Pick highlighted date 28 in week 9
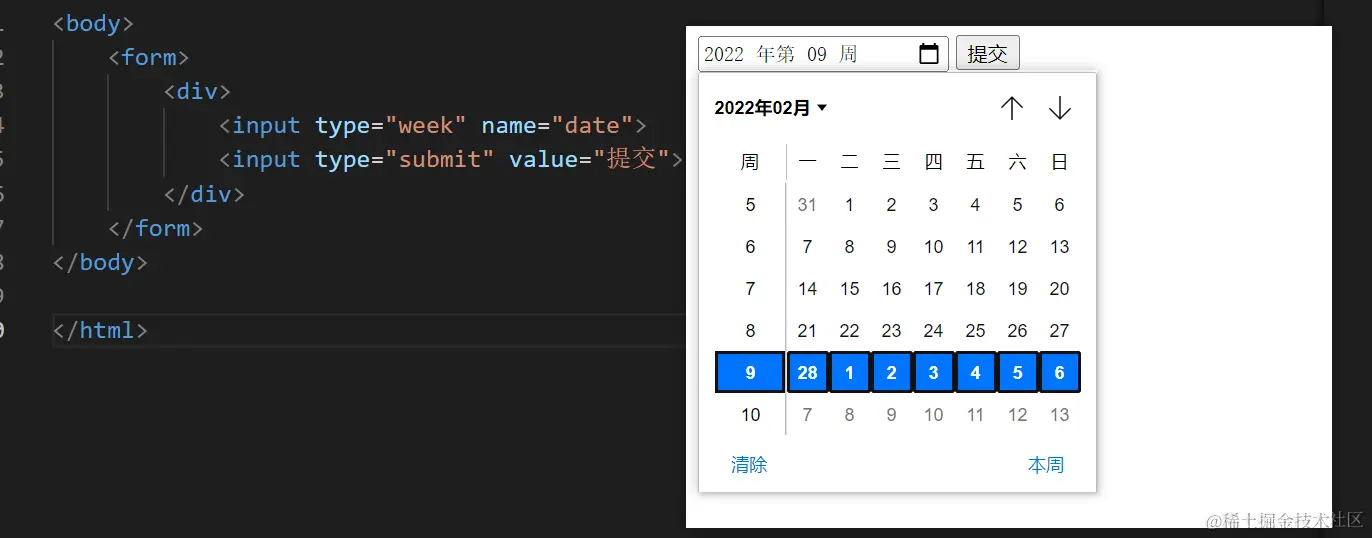 [808, 373]
